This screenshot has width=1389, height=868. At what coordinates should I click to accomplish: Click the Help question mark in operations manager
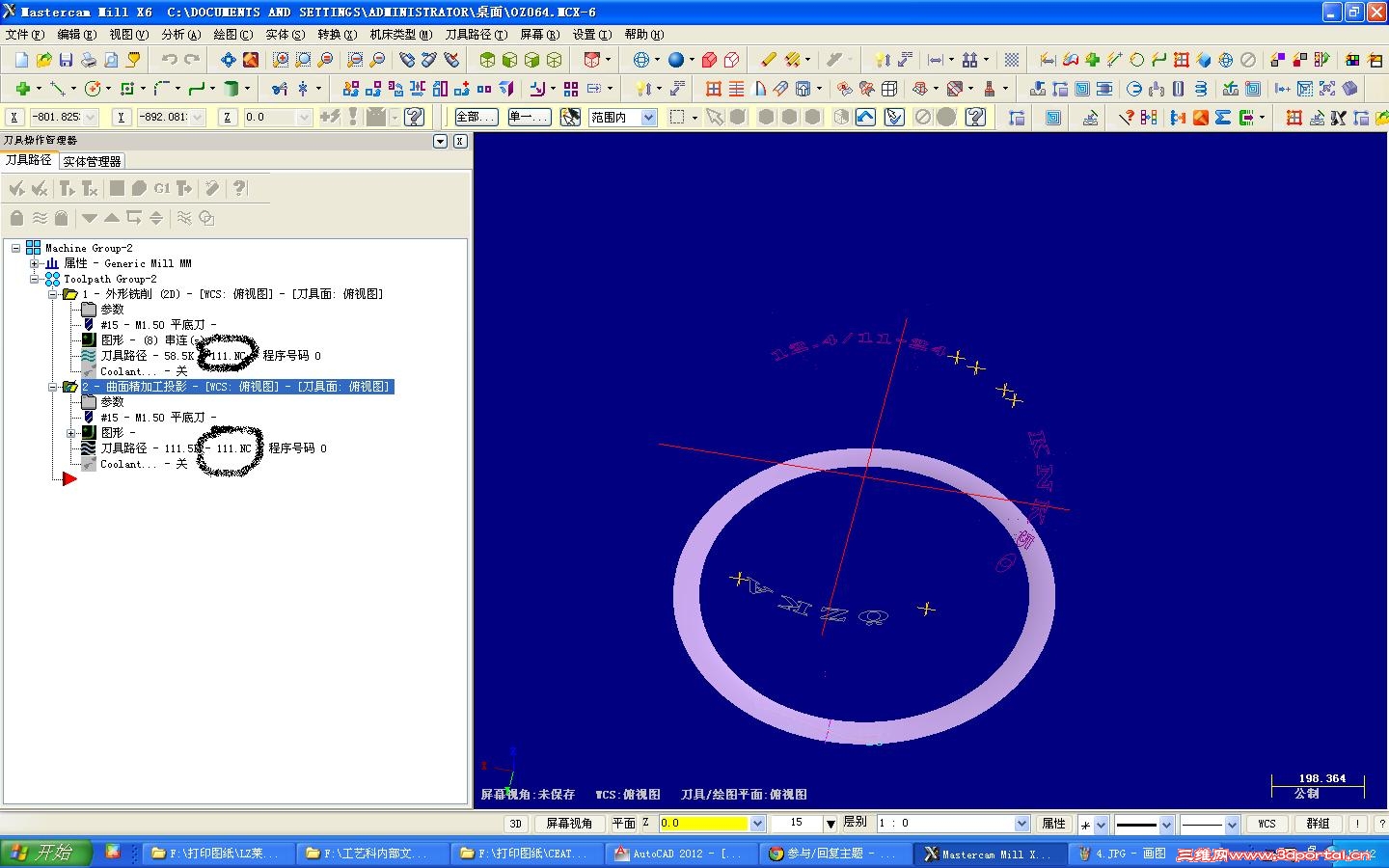239,188
